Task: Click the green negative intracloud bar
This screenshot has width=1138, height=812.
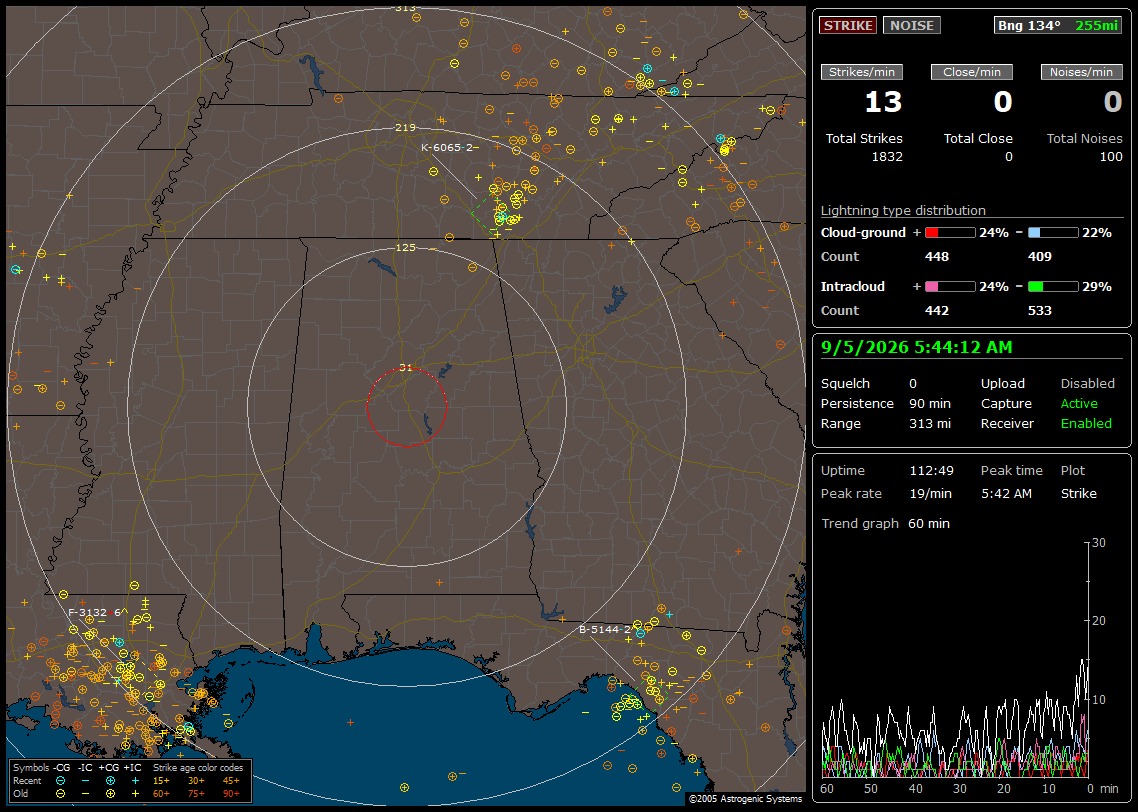Action: [1053, 287]
